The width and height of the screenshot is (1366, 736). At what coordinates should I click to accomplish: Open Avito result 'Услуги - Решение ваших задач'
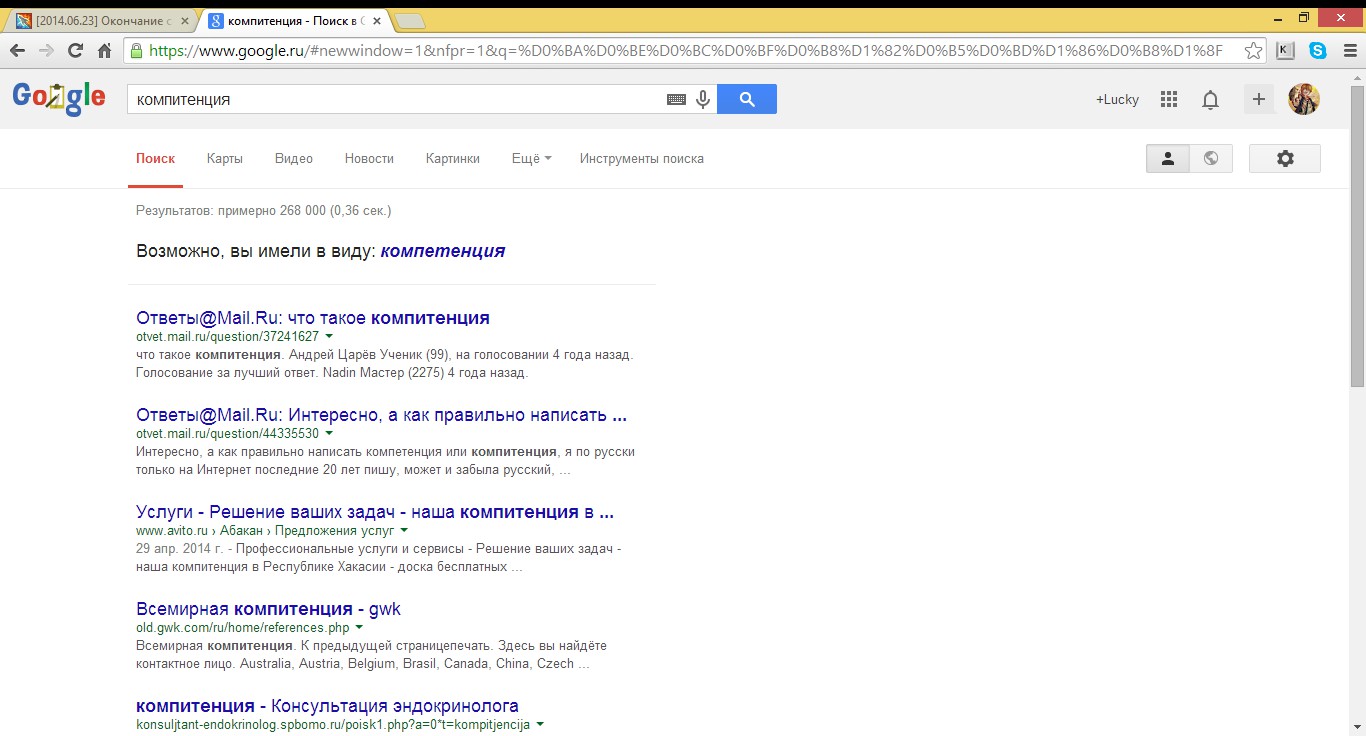point(375,512)
